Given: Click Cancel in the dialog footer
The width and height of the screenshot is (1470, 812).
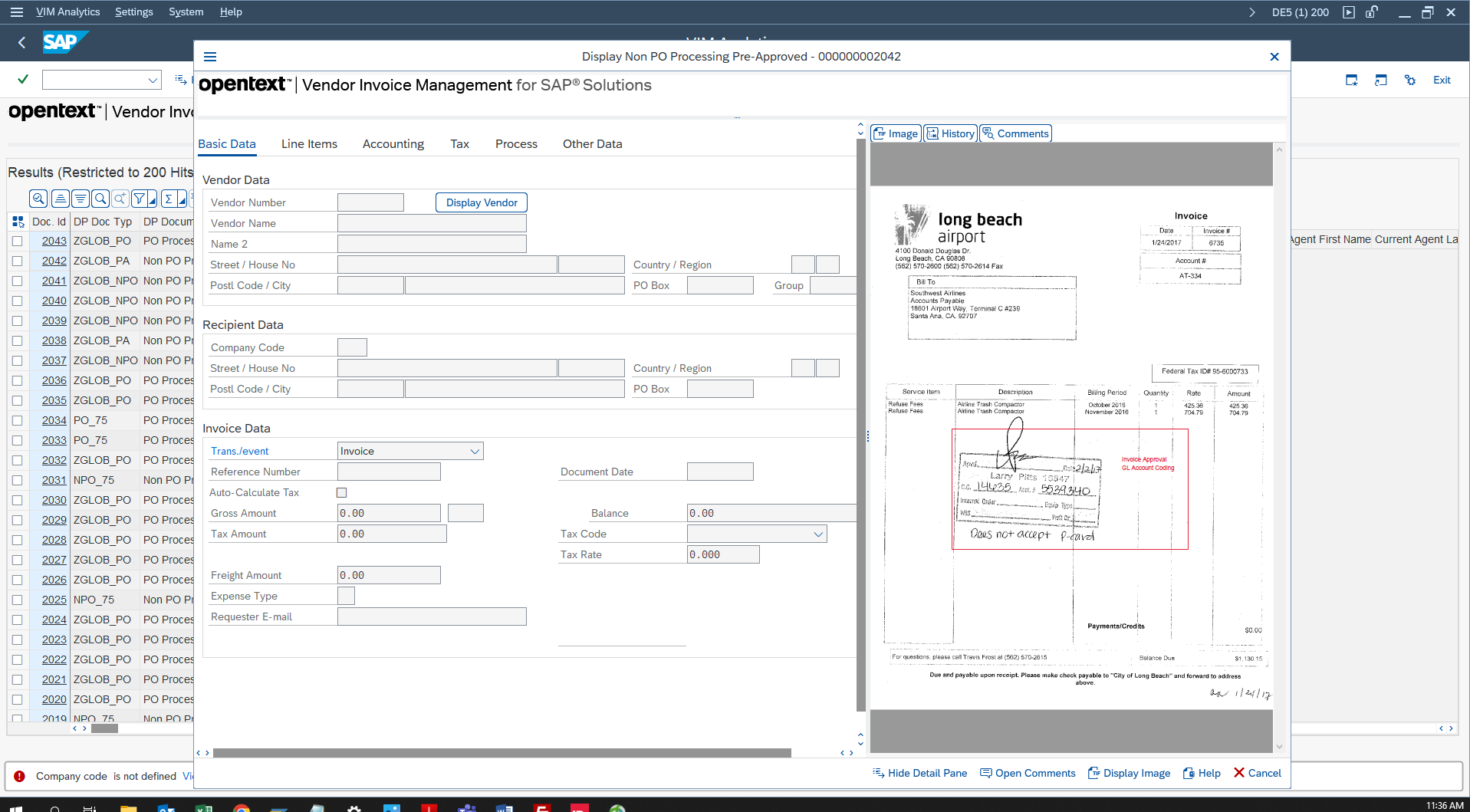Looking at the screenshot, I should (1258, 773).
